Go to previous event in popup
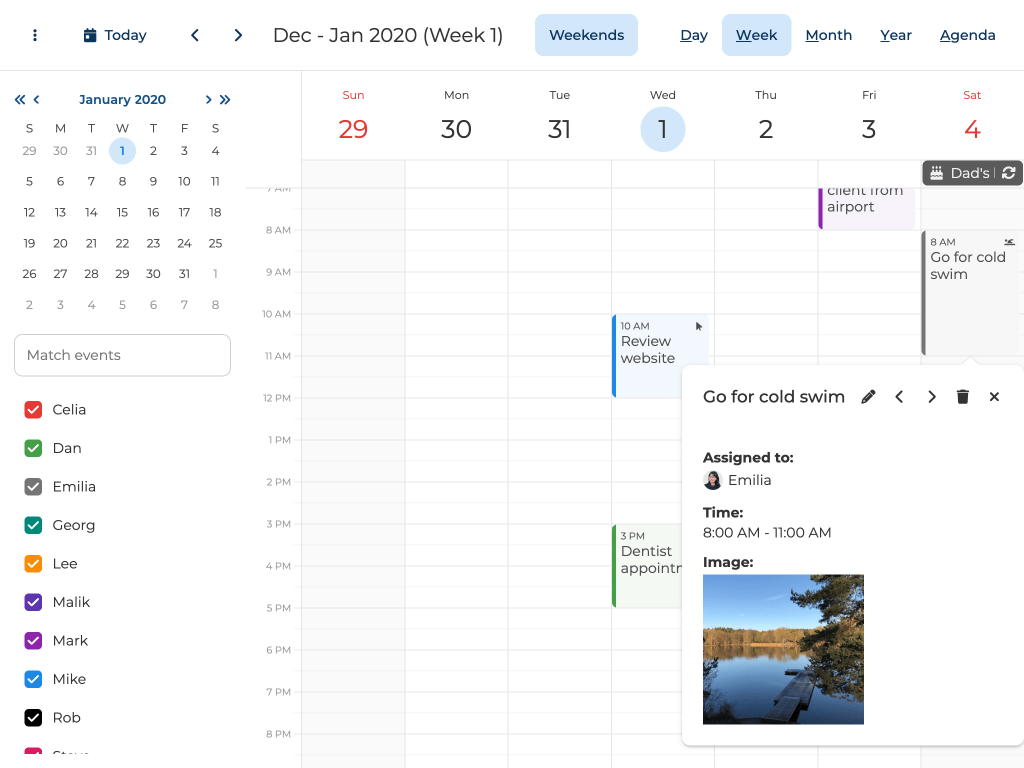 tap(899, 397)
